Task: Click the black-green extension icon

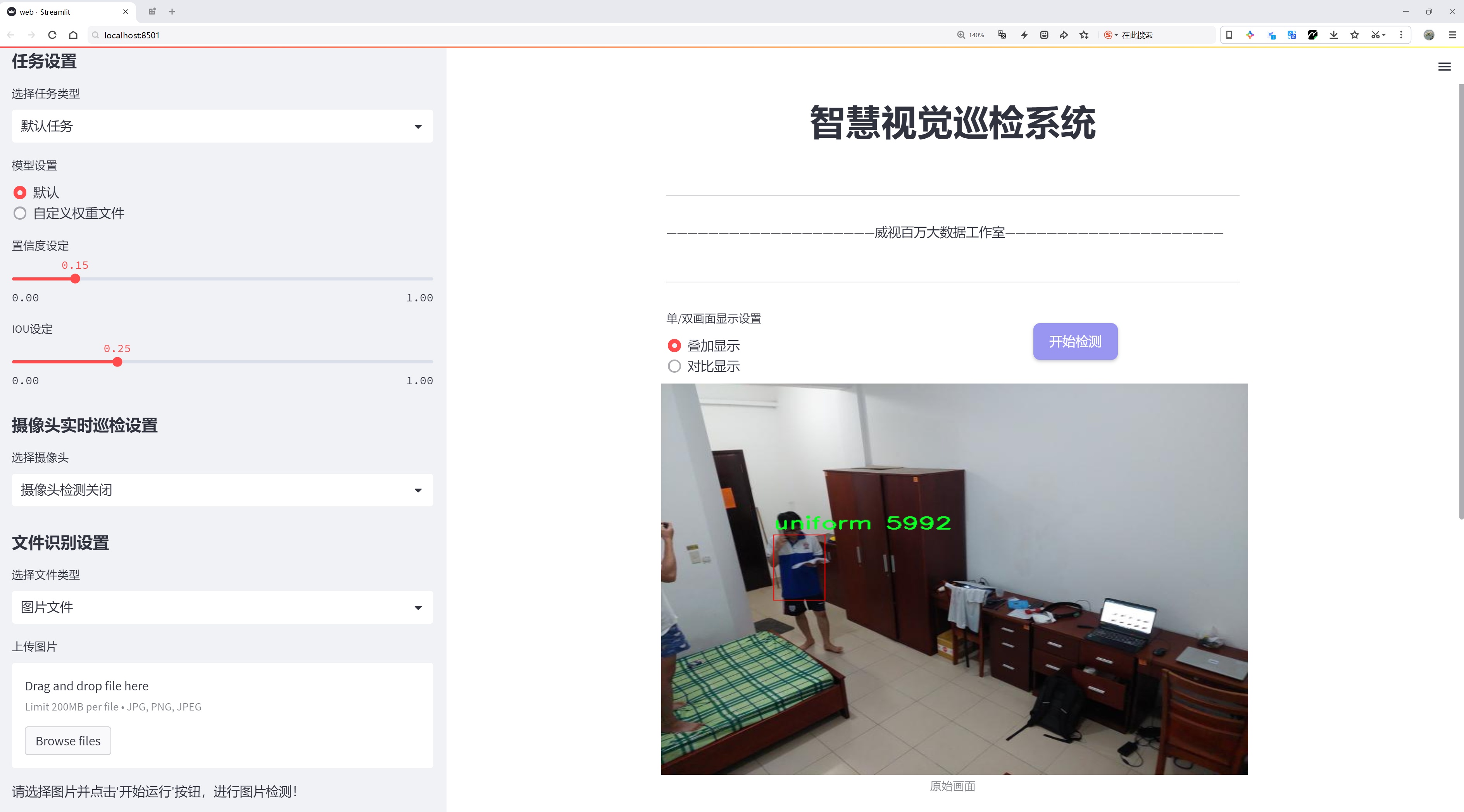Action: tap(1313, 35)
